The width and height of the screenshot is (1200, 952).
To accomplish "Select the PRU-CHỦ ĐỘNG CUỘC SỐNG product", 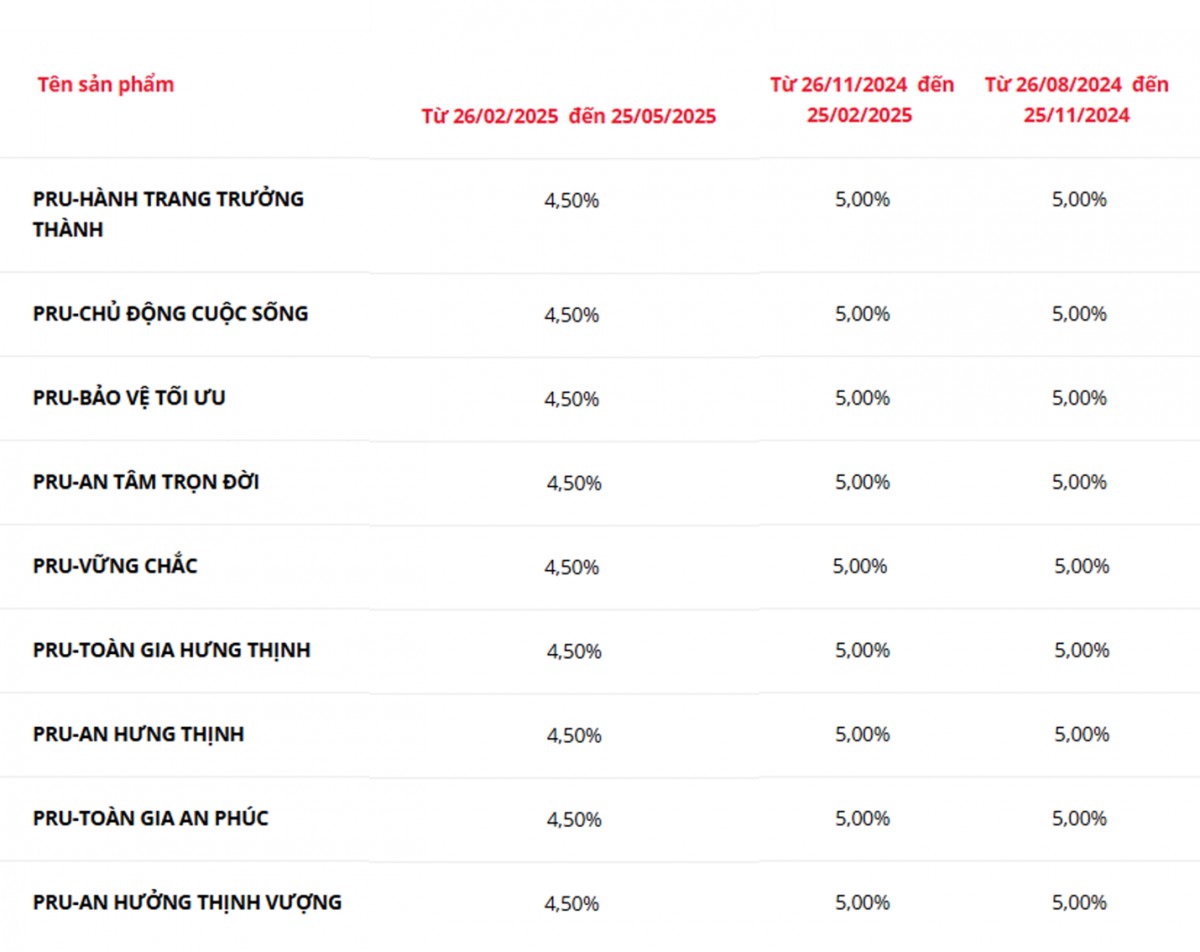I will pyautogui.click(x=170, y=314).
